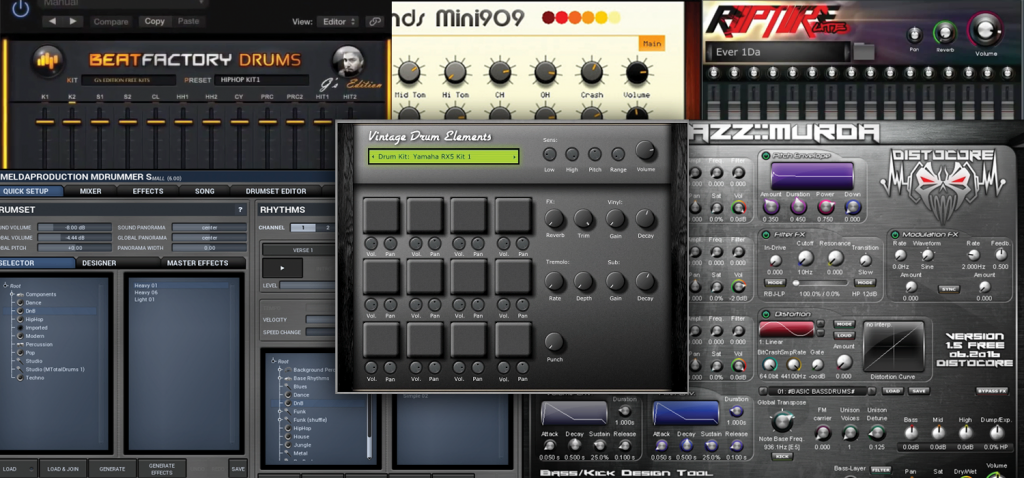The height and width of the screenshot is (478, 1024).
Task: Adjust the Mini909 Volume knob
Action: click(x=637, y=72)
